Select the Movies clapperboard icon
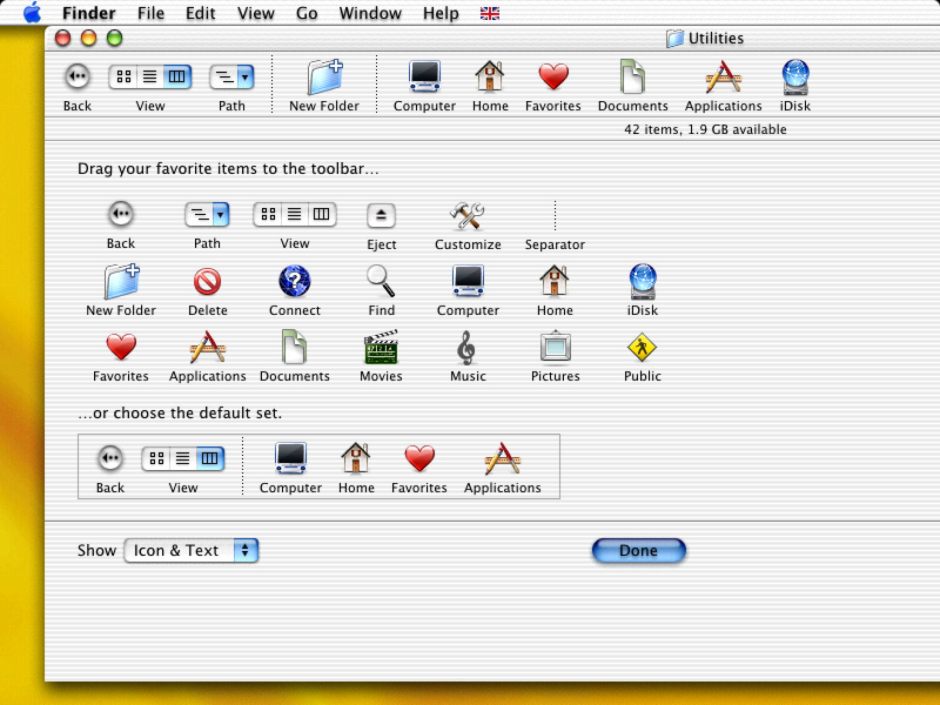Viewport: 940px width, 705px height. point(381,347)
